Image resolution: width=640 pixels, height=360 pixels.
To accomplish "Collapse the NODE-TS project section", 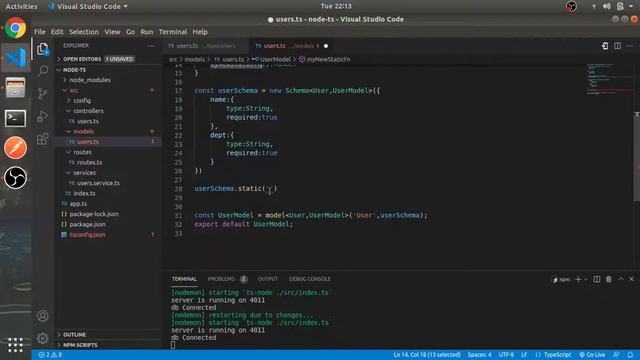I will [109, 70].
